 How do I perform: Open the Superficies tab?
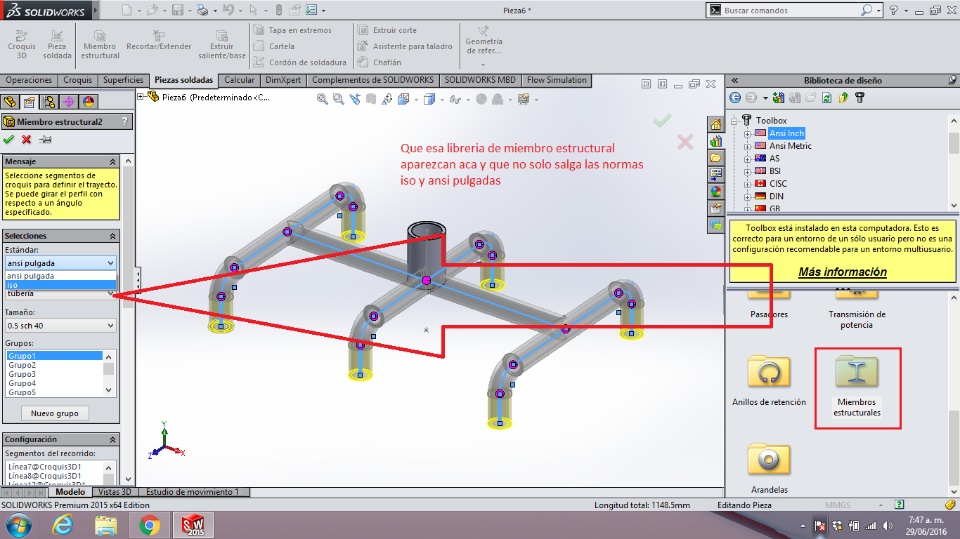click(x=123, y=80)
